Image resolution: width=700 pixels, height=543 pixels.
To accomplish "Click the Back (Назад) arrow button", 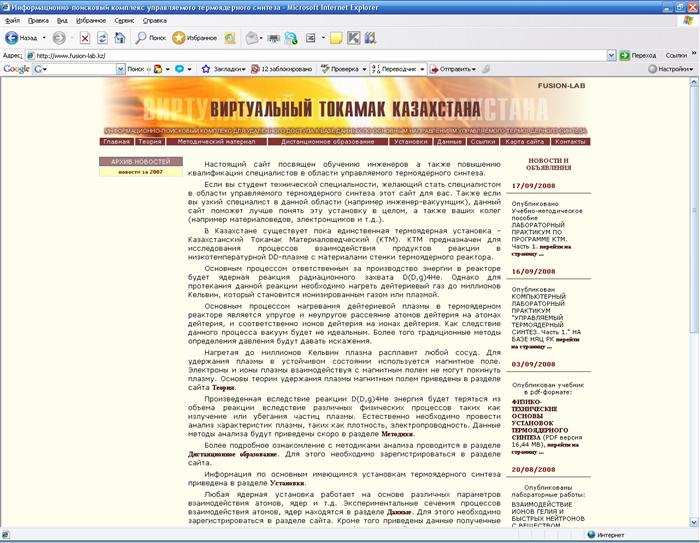I will [x=24, y=38].
